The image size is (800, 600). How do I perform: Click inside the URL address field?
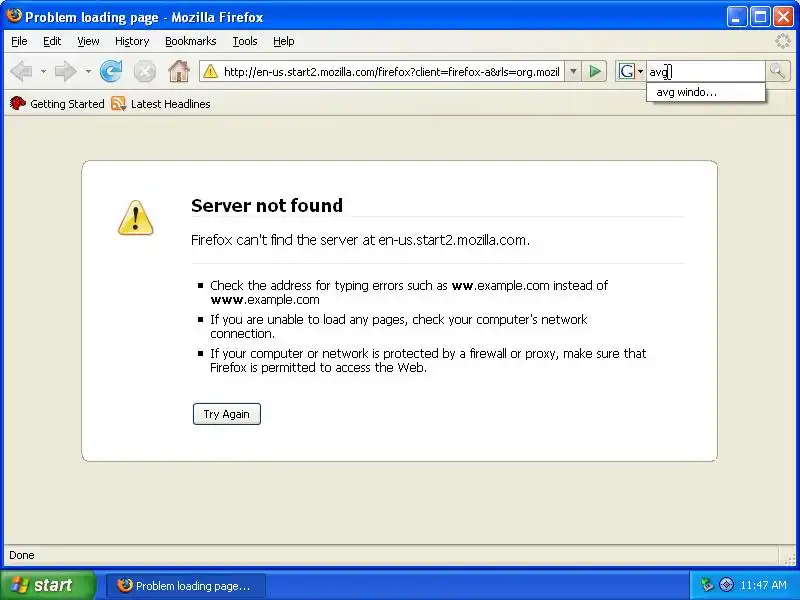[391, 72]
